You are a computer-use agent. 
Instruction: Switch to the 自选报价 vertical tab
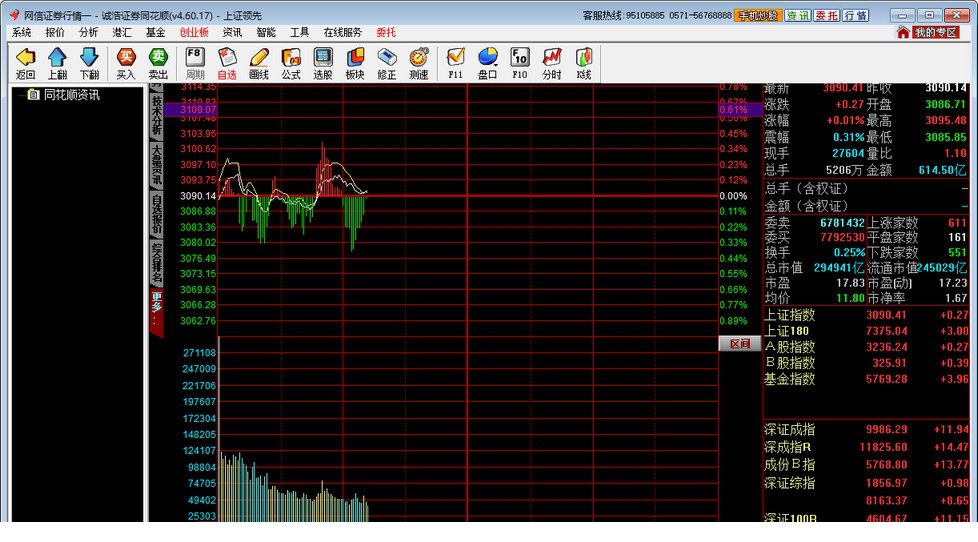(157, 214)
